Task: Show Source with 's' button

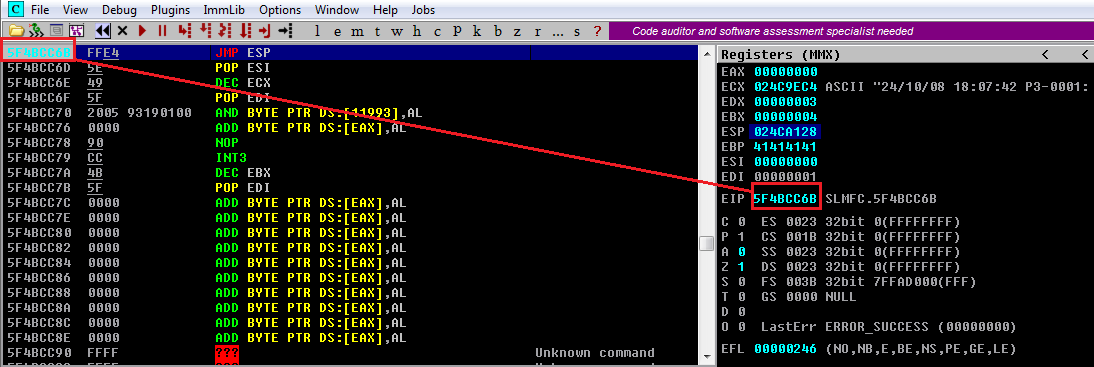Action: pos(577,31)
